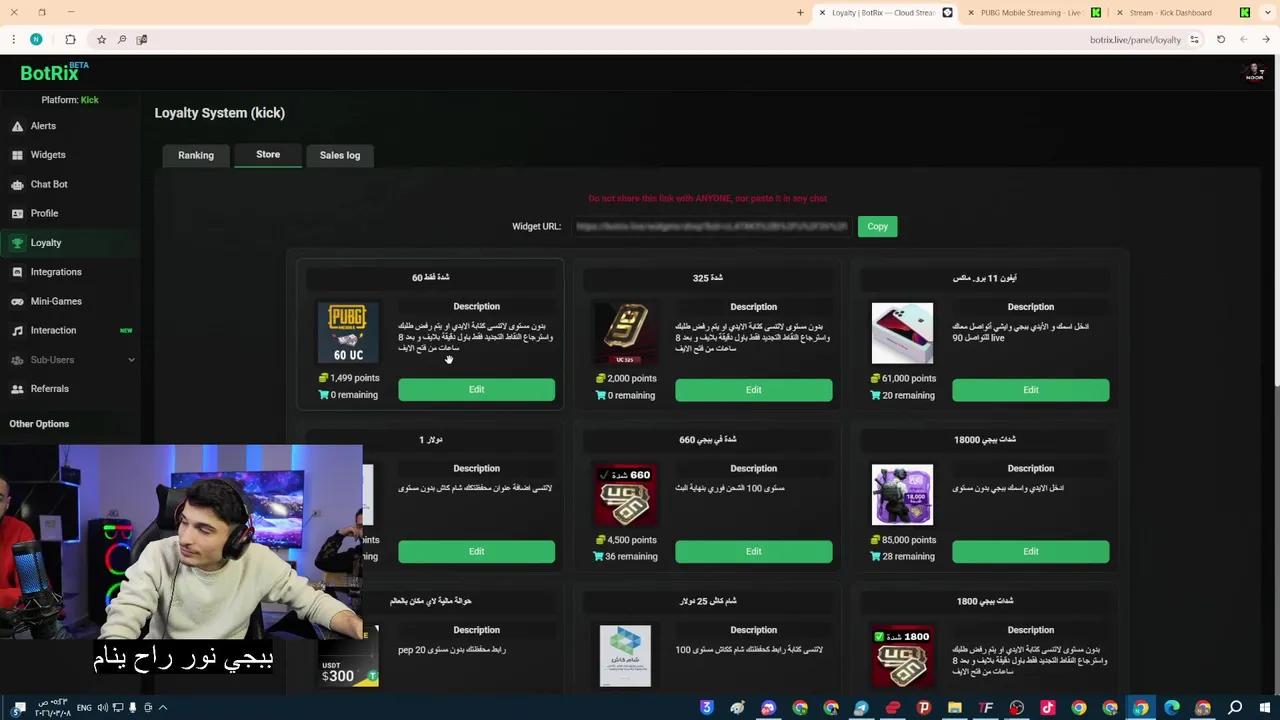Viewport: 1280px width, 720px height.
Task: Go to Chat Bot settings
Action: (x=49, y=184)
